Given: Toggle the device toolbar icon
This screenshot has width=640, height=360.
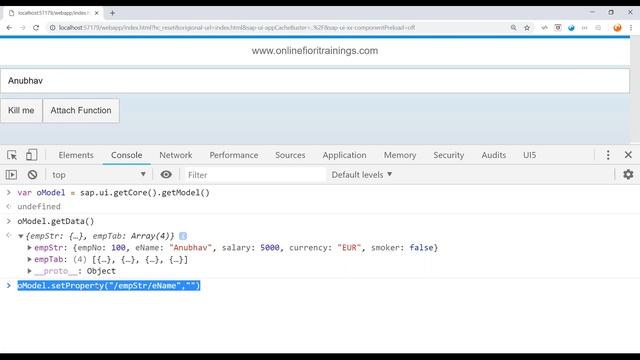Looking at the screenshot, I should coord(31,155).
